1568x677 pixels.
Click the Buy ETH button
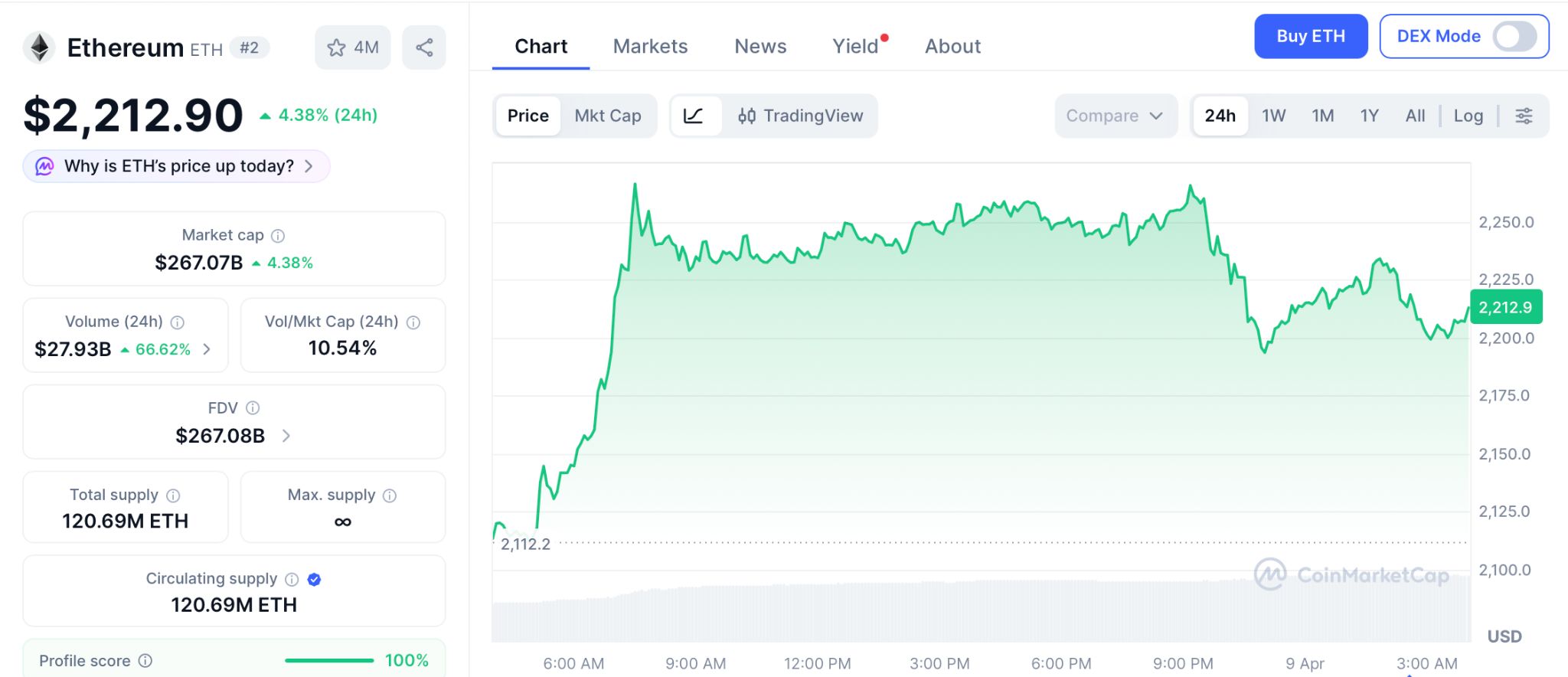click(x=1310, y=36)
